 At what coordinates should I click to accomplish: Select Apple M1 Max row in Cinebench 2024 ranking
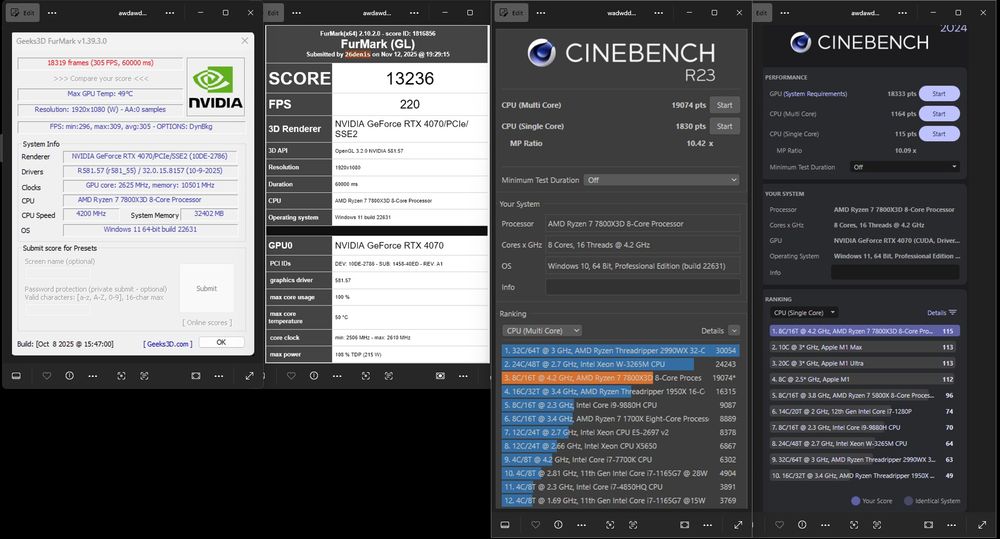coord(864,347)
